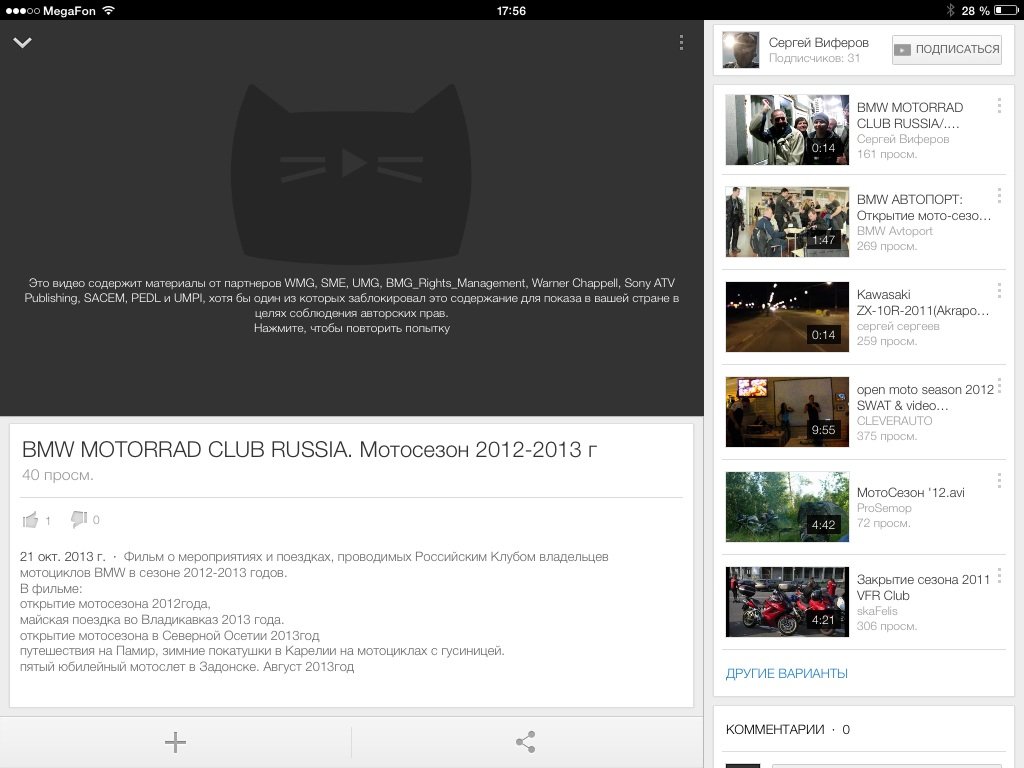Show more suggestions via ДРУГИЕ ВАРИАНТЫ

pos(786,673)
